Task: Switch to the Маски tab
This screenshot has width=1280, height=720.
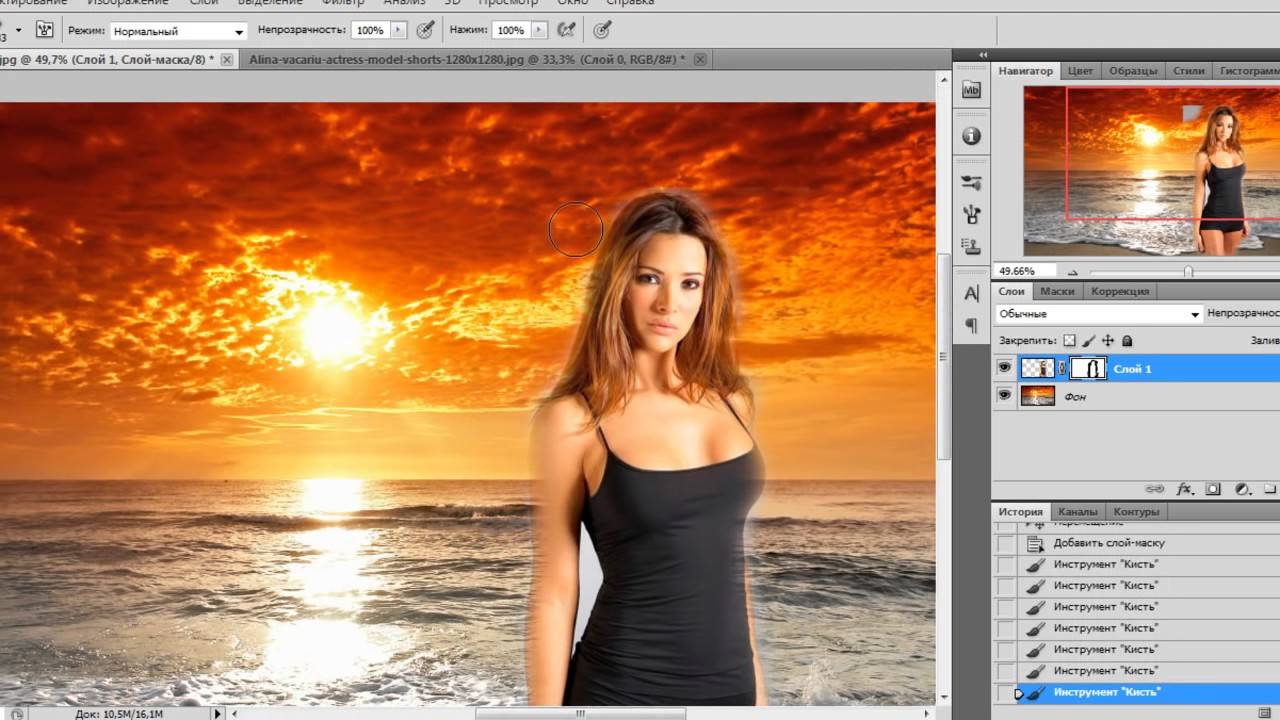Action: point(1056,291)
